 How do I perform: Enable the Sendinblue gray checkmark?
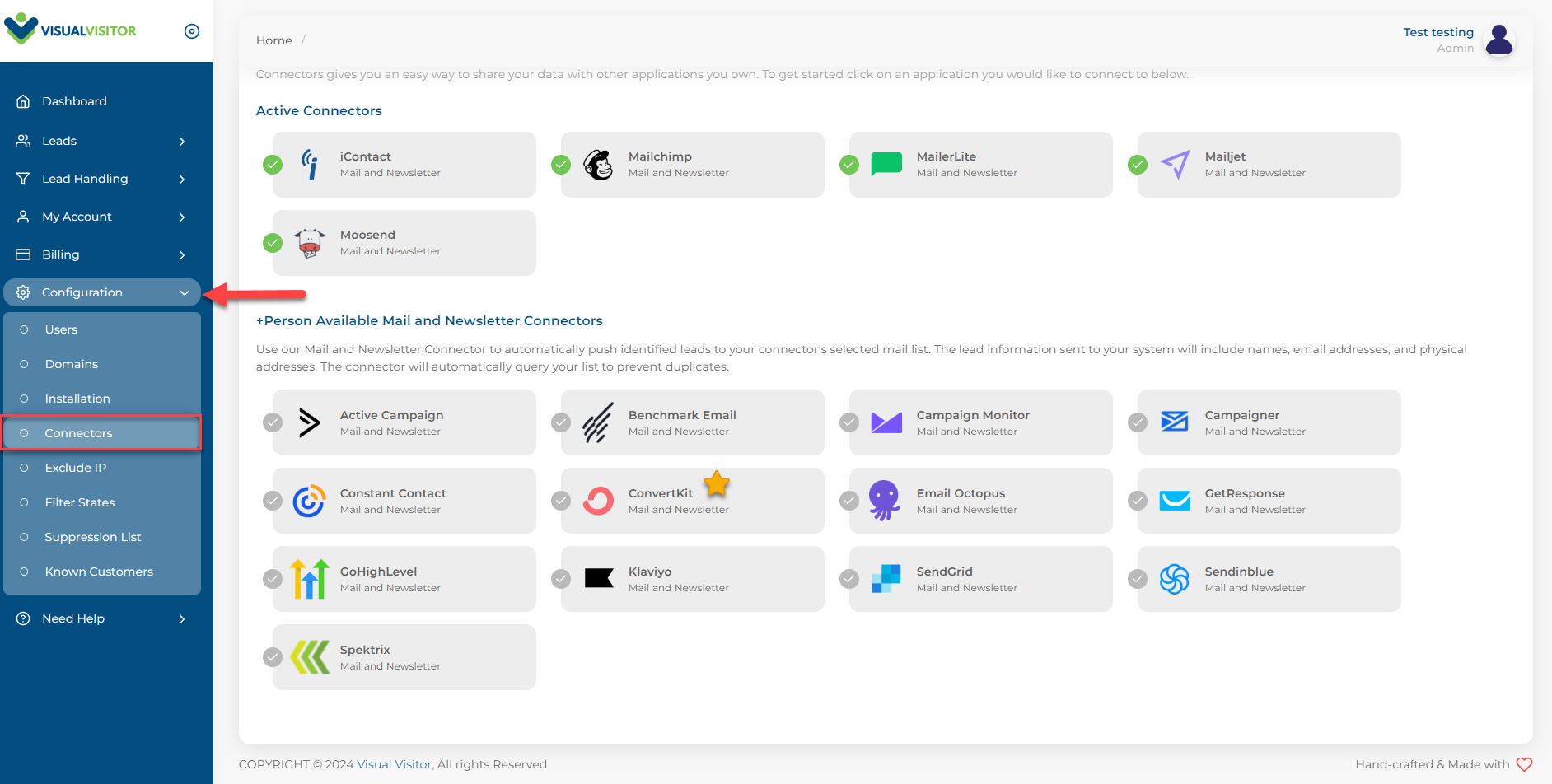tap(1138, 579)
